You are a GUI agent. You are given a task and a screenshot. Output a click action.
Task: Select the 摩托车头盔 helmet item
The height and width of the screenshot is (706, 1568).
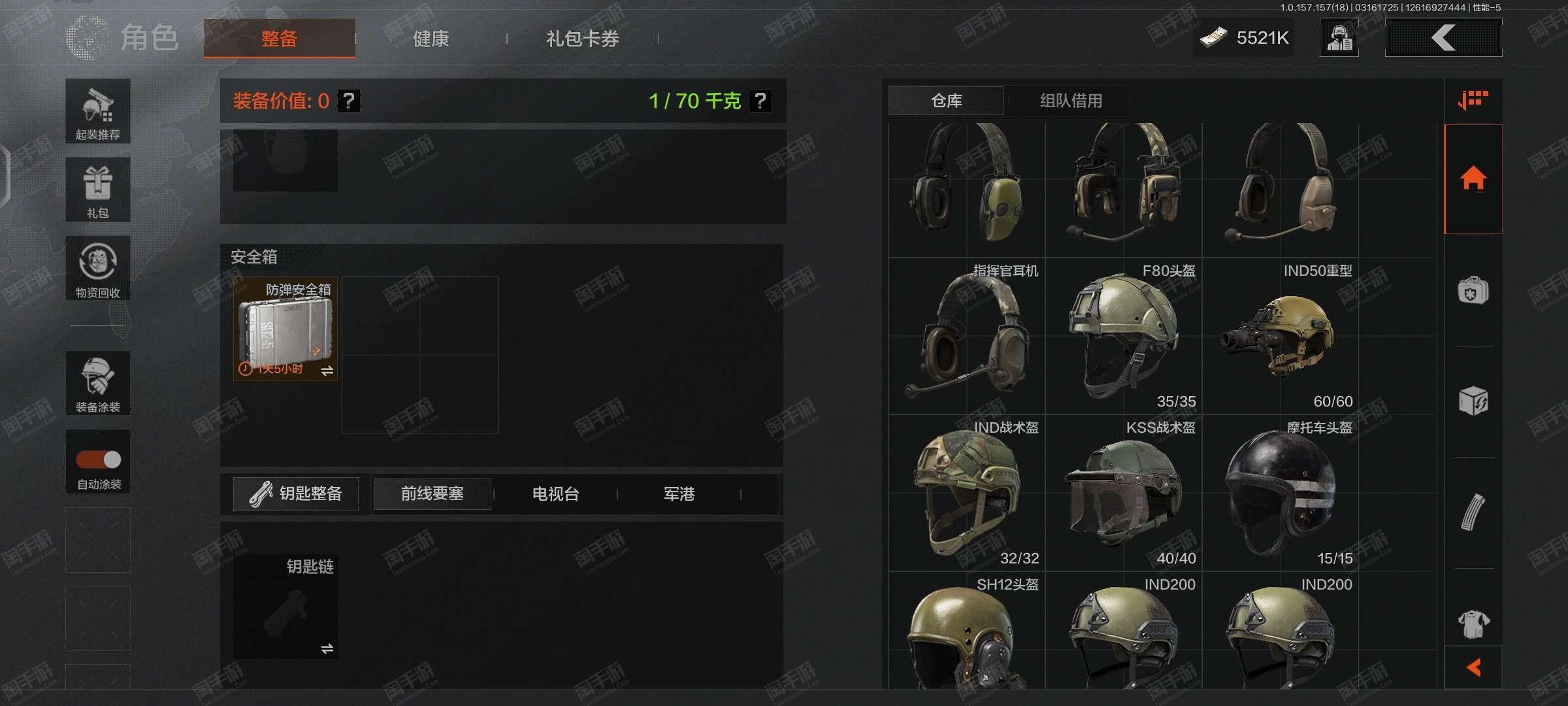point(1281,493)
